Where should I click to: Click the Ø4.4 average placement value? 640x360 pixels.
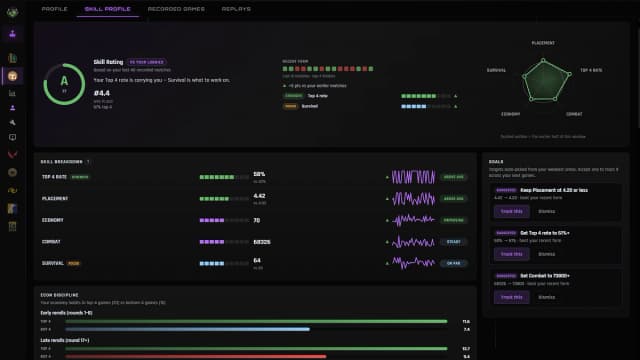tap(102, 93)
